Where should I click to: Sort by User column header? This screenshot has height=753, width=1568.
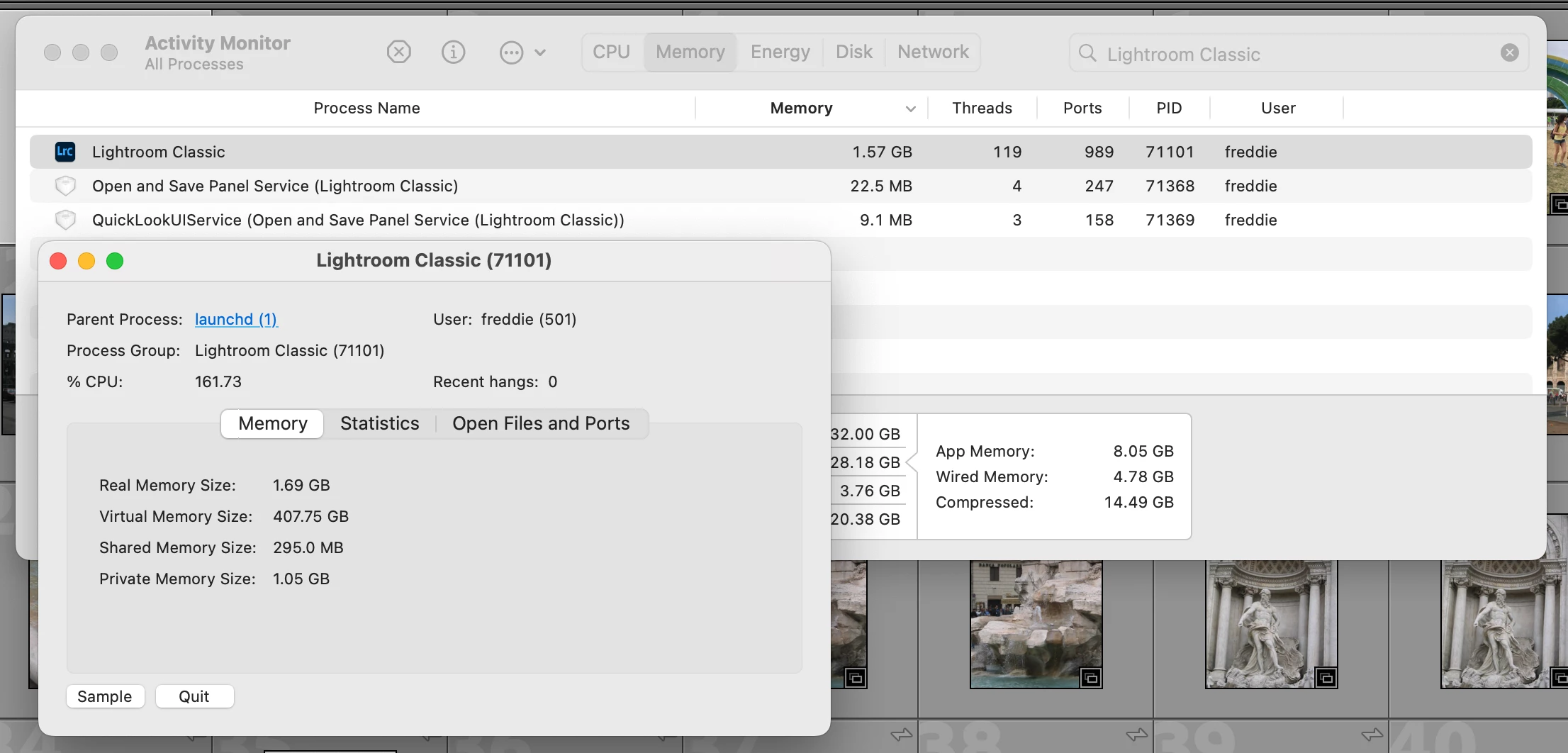pos(1278,108)
